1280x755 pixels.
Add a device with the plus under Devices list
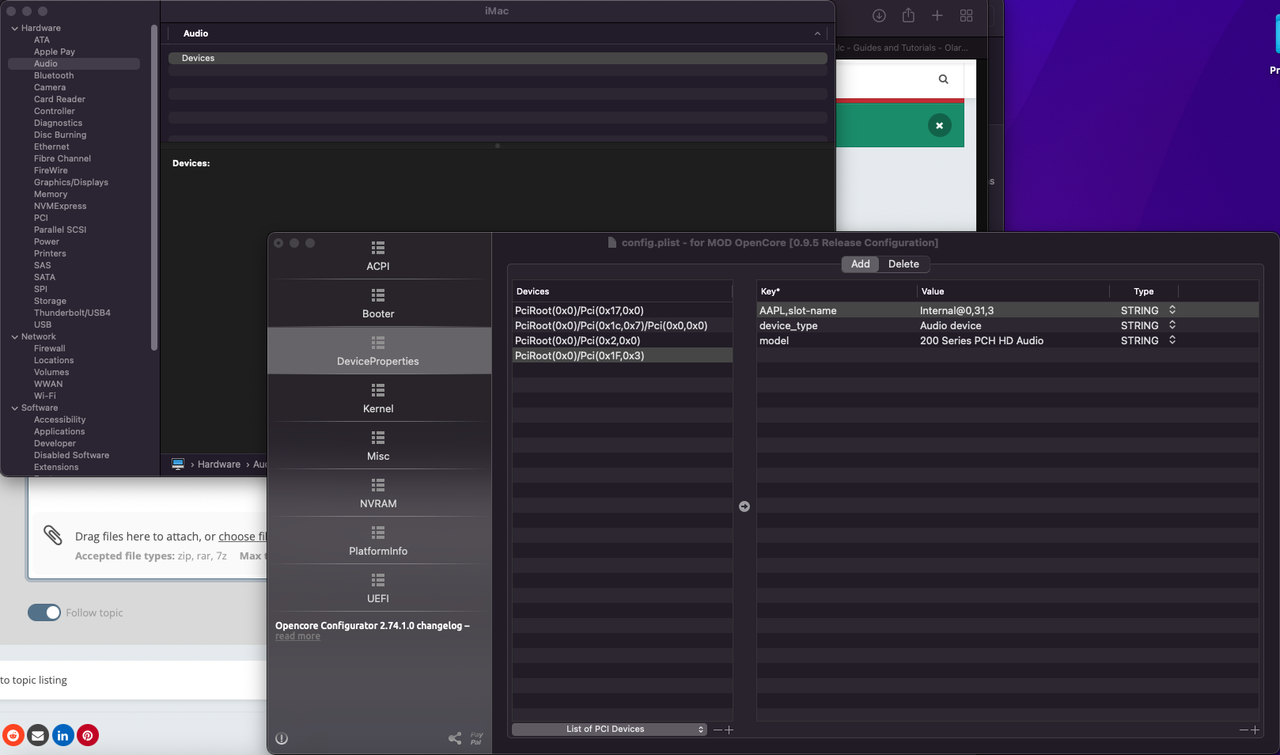pyautogui.click(x=729, y=730)
